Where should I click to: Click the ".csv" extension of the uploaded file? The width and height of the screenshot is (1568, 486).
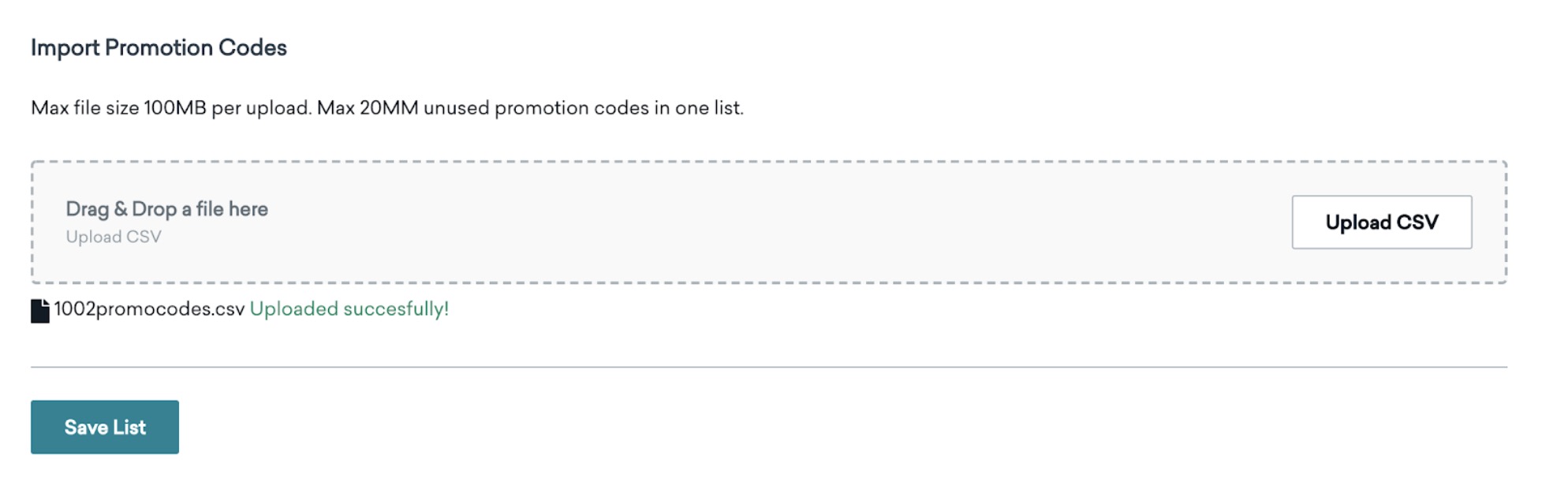[x=228, y=309]
